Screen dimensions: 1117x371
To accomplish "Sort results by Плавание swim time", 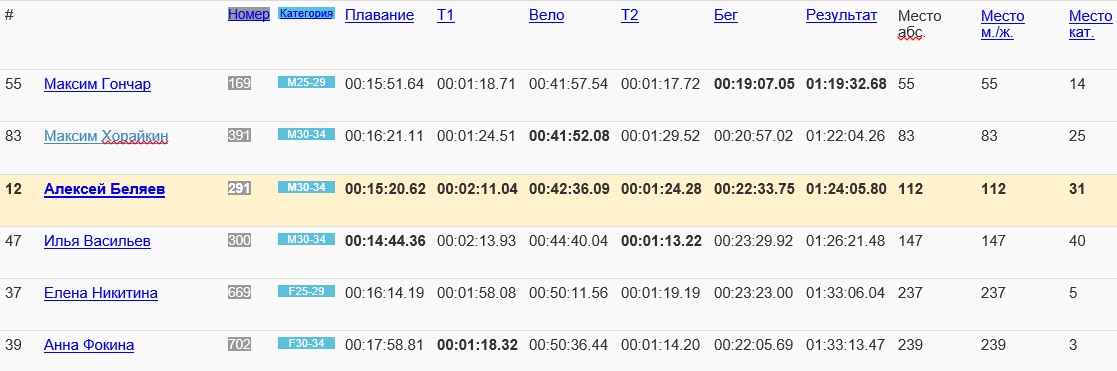I will 379,16.
